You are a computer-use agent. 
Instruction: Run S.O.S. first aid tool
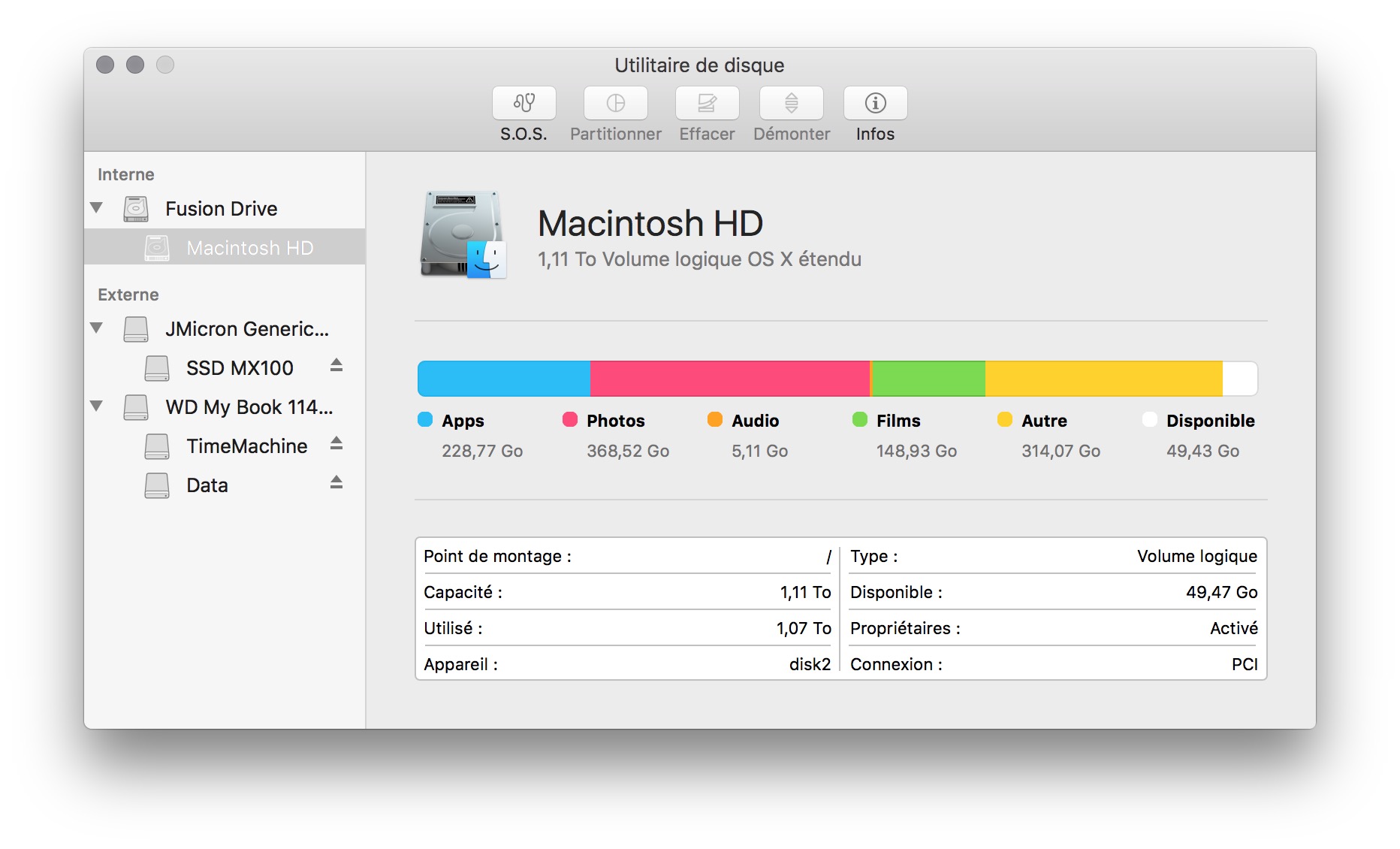click(523, 103)
